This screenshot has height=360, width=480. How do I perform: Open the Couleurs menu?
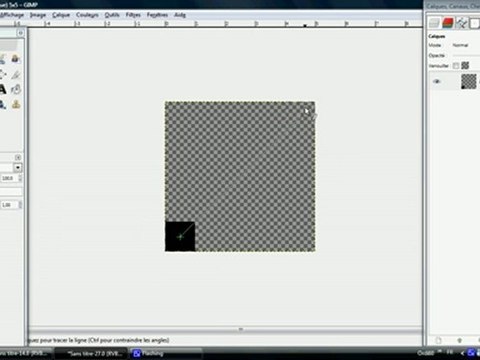[x=87, y=15]
